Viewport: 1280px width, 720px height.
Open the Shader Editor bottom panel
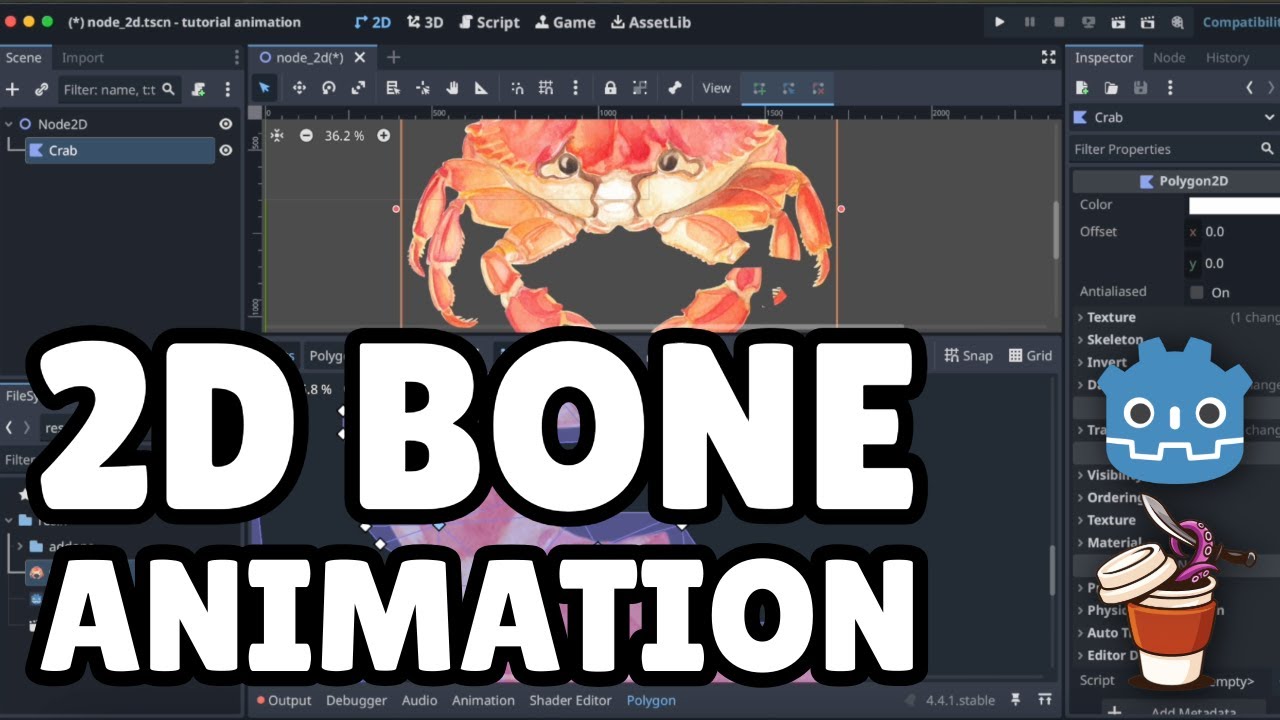tap(570, 700)
